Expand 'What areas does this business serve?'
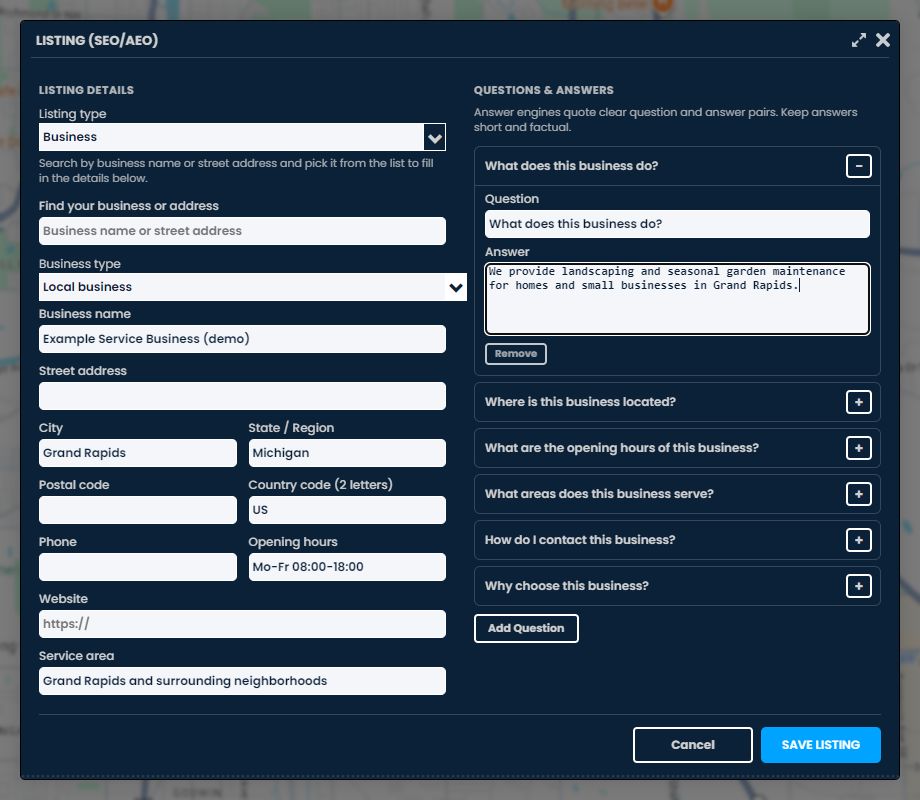This screenshot has width=920, height=800. (858, 494)
